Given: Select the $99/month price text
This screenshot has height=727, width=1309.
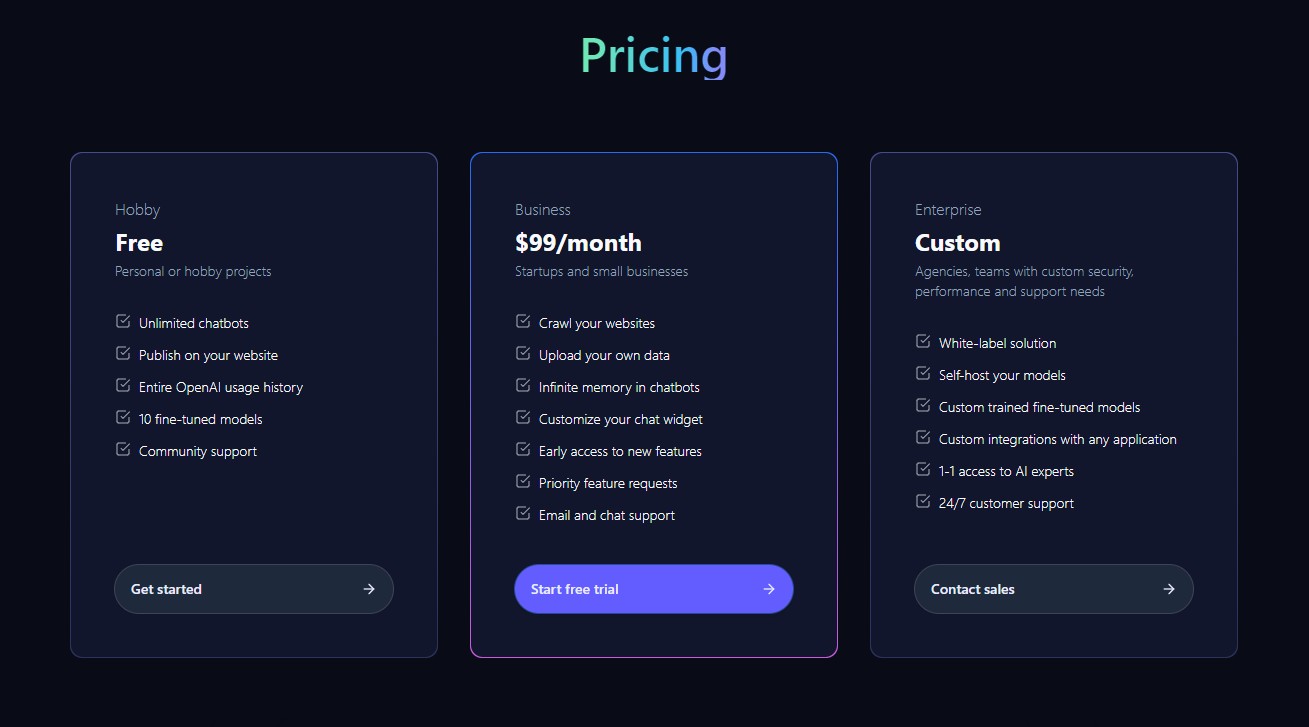Looking at the screenshot, I should pos(578,243).
